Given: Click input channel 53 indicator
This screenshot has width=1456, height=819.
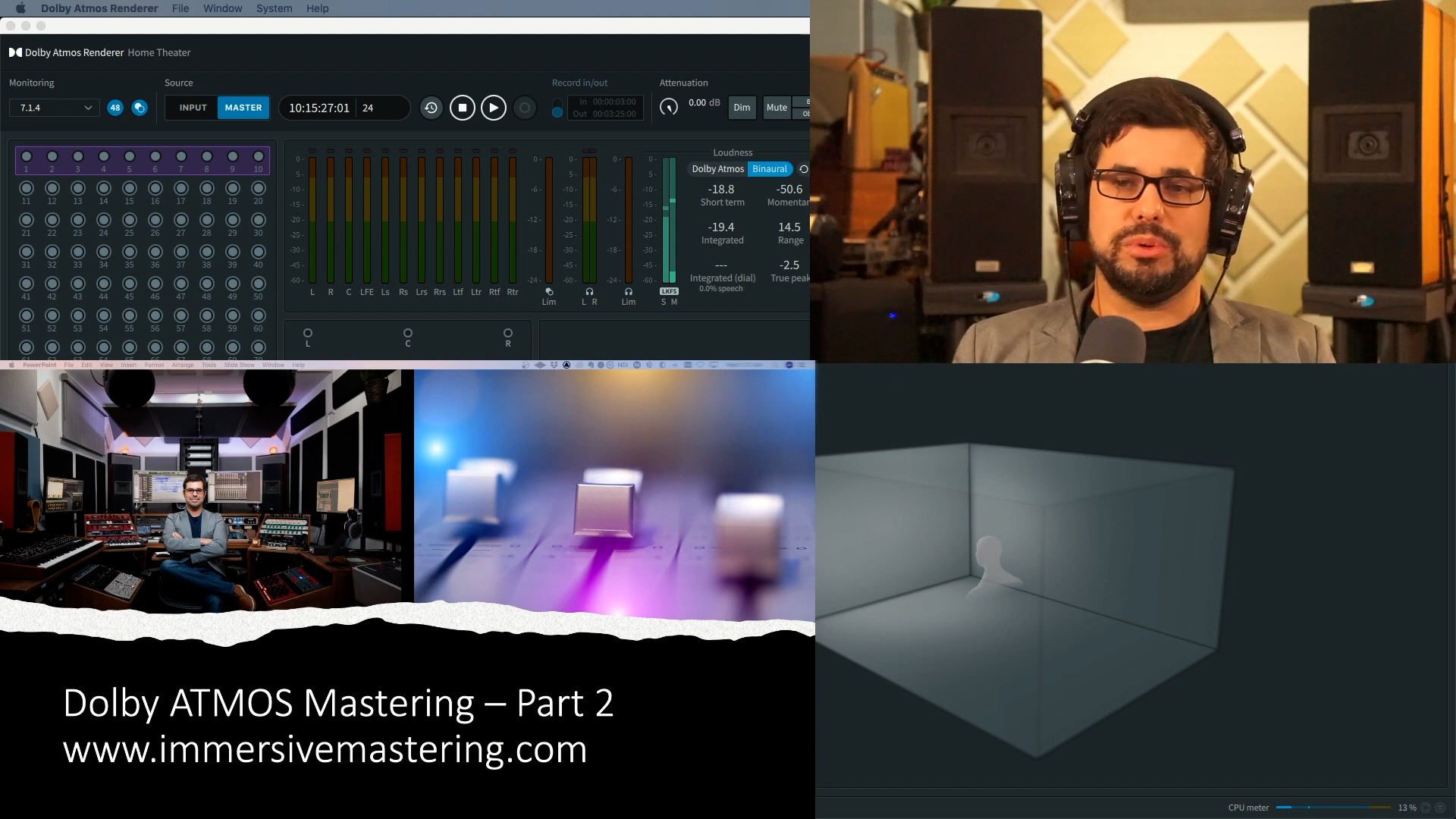Looking at the screenshot, I should 78,315.
